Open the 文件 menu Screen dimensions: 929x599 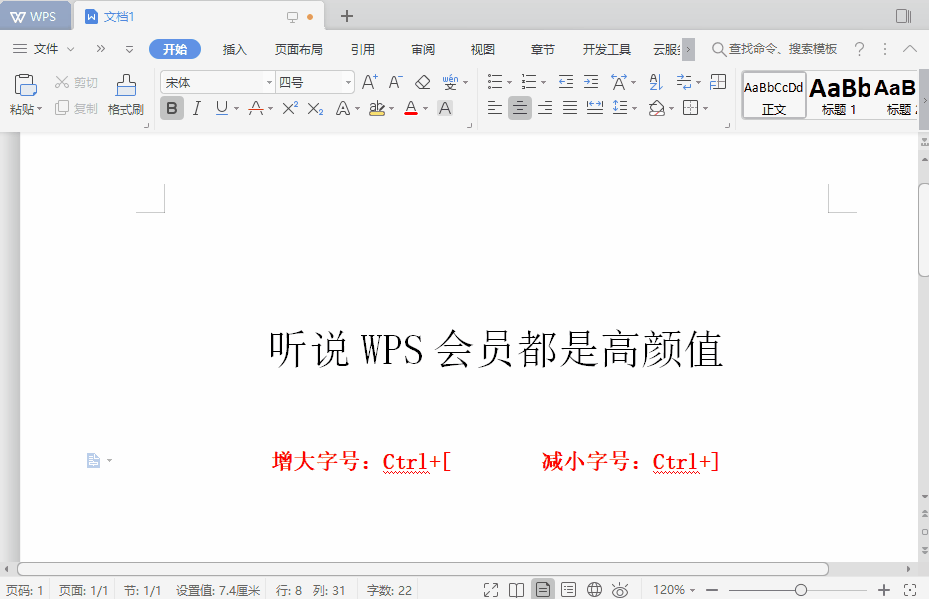coord(44,49)
